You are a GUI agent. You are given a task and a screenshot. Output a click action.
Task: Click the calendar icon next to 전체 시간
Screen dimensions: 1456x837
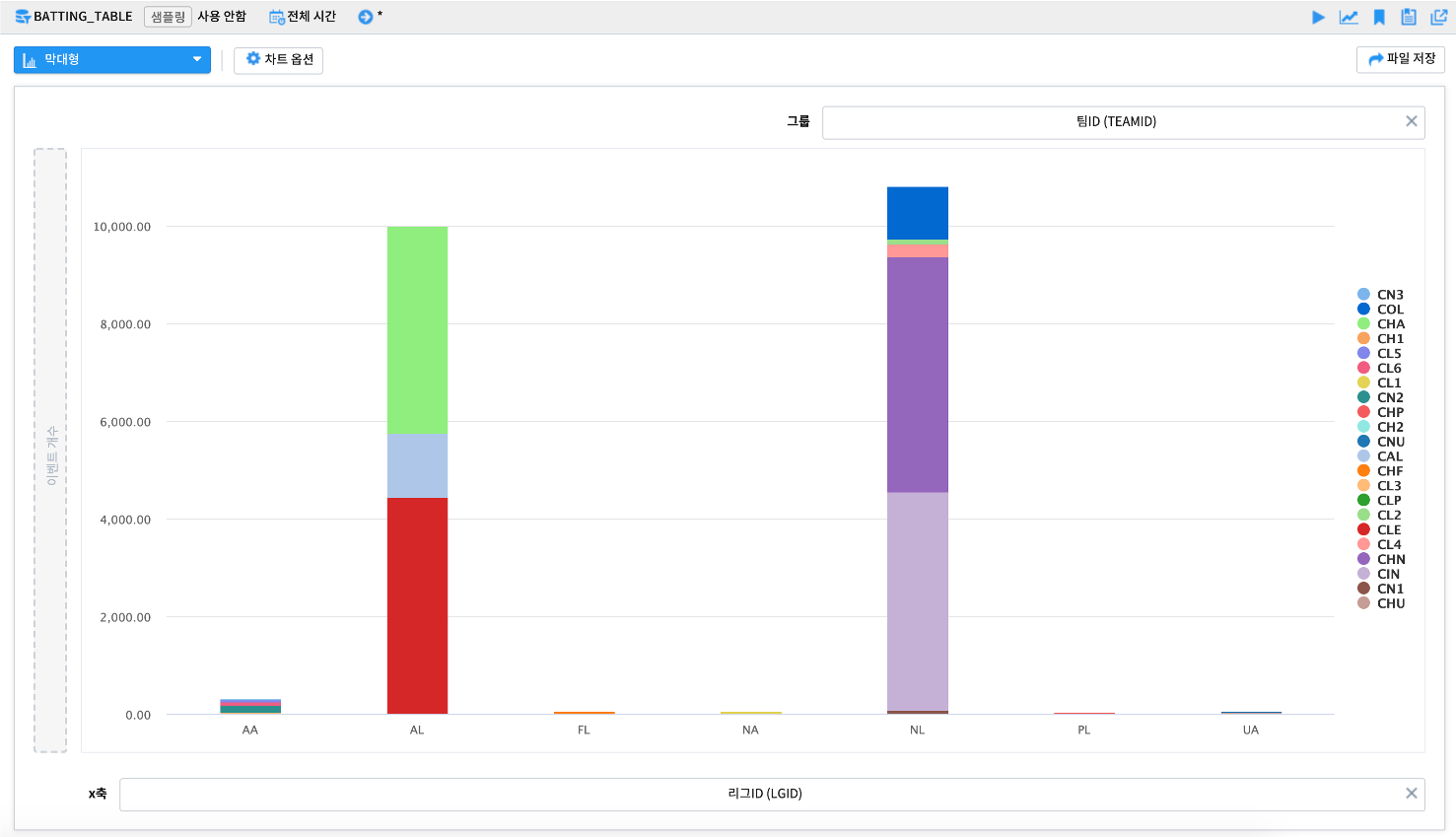[x=276, y=17]
